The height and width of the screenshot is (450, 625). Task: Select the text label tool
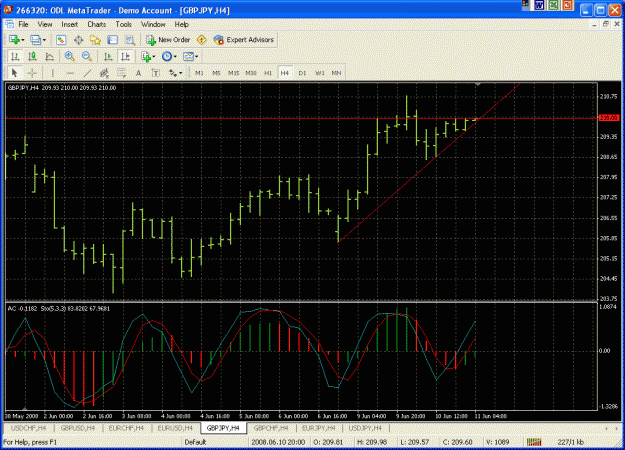click(x=155, y=73)
